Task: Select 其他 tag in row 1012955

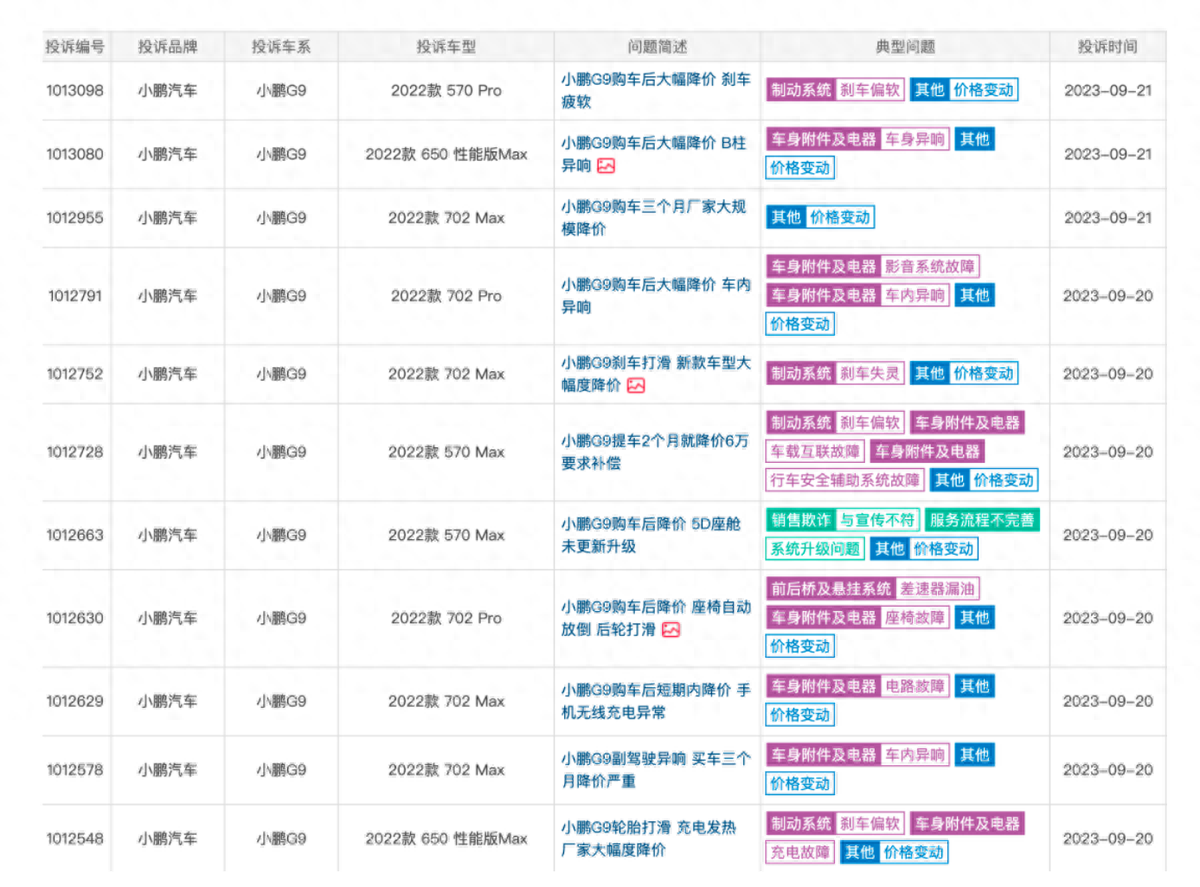Action: pos(787,218)
